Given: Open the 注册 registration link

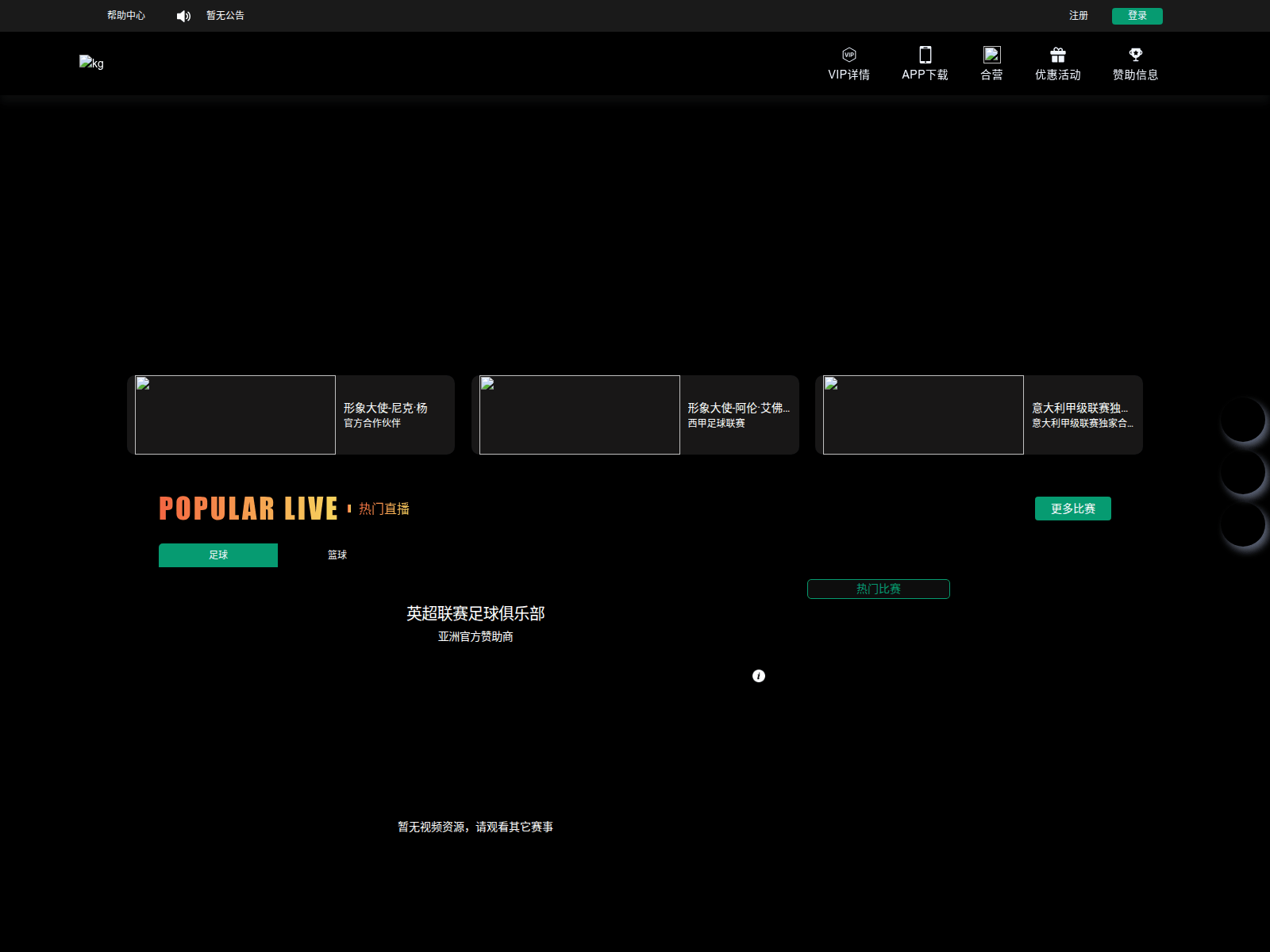Looking at the screenshot, I should 1079,15.
